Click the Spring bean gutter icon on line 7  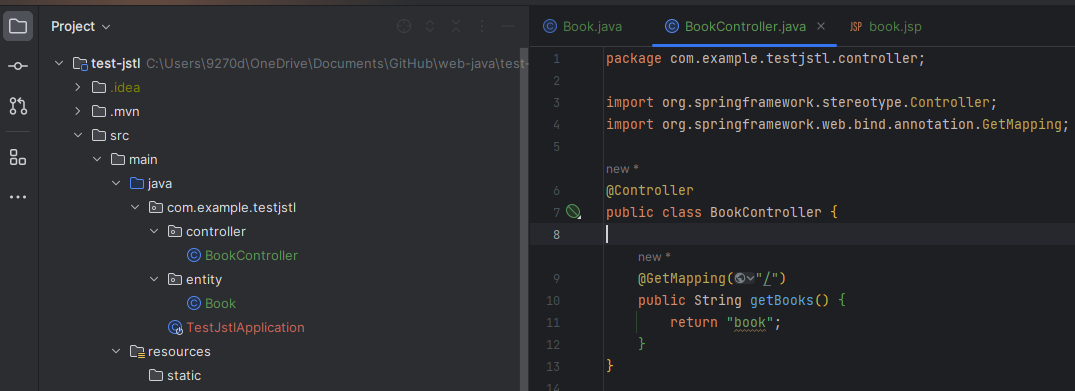573,212
